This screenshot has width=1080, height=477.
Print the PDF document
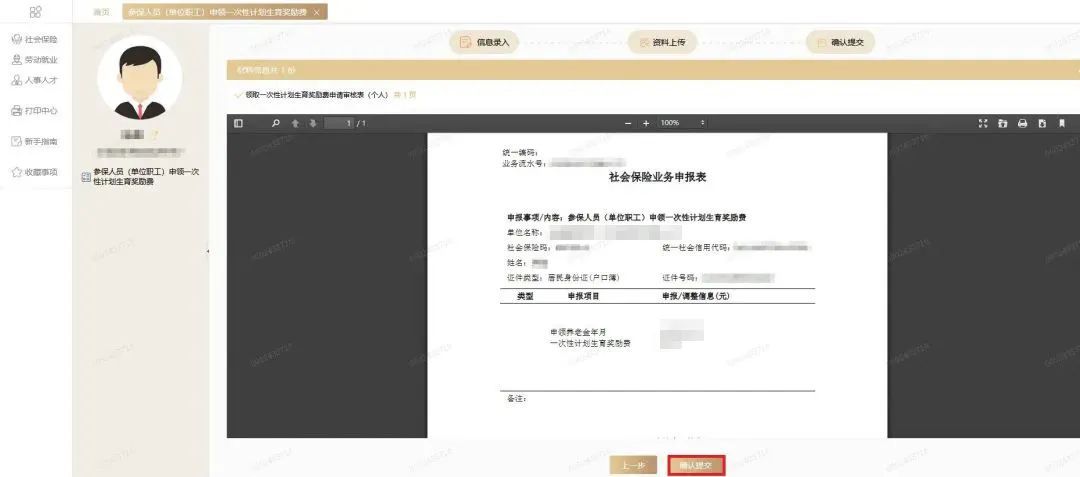[1022, 123]
